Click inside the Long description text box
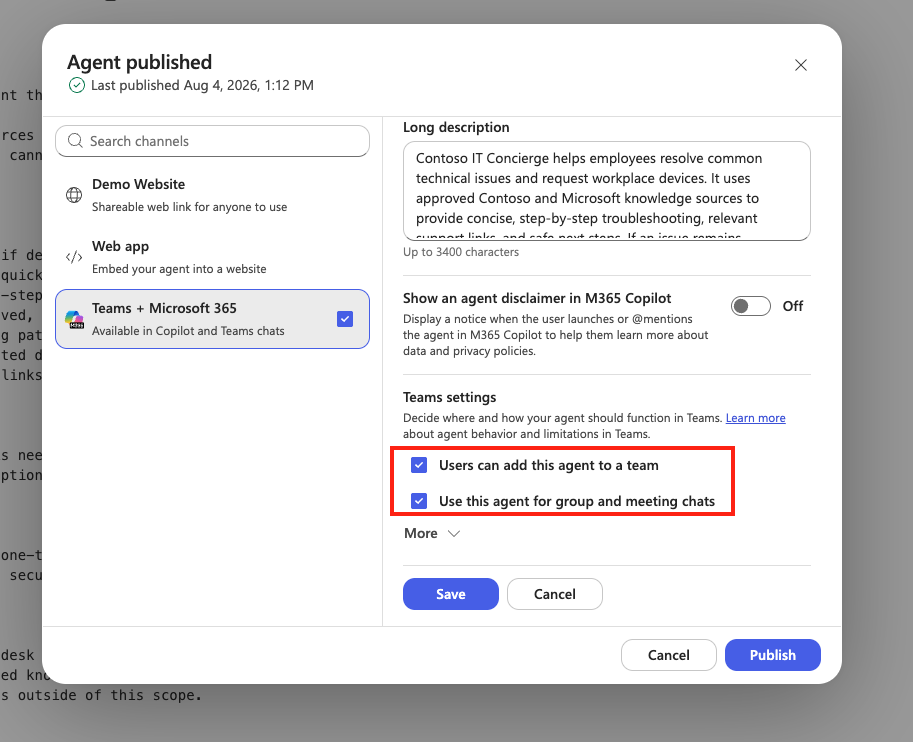Viewport: 913px width, 742px height. [x=607, y=191]
